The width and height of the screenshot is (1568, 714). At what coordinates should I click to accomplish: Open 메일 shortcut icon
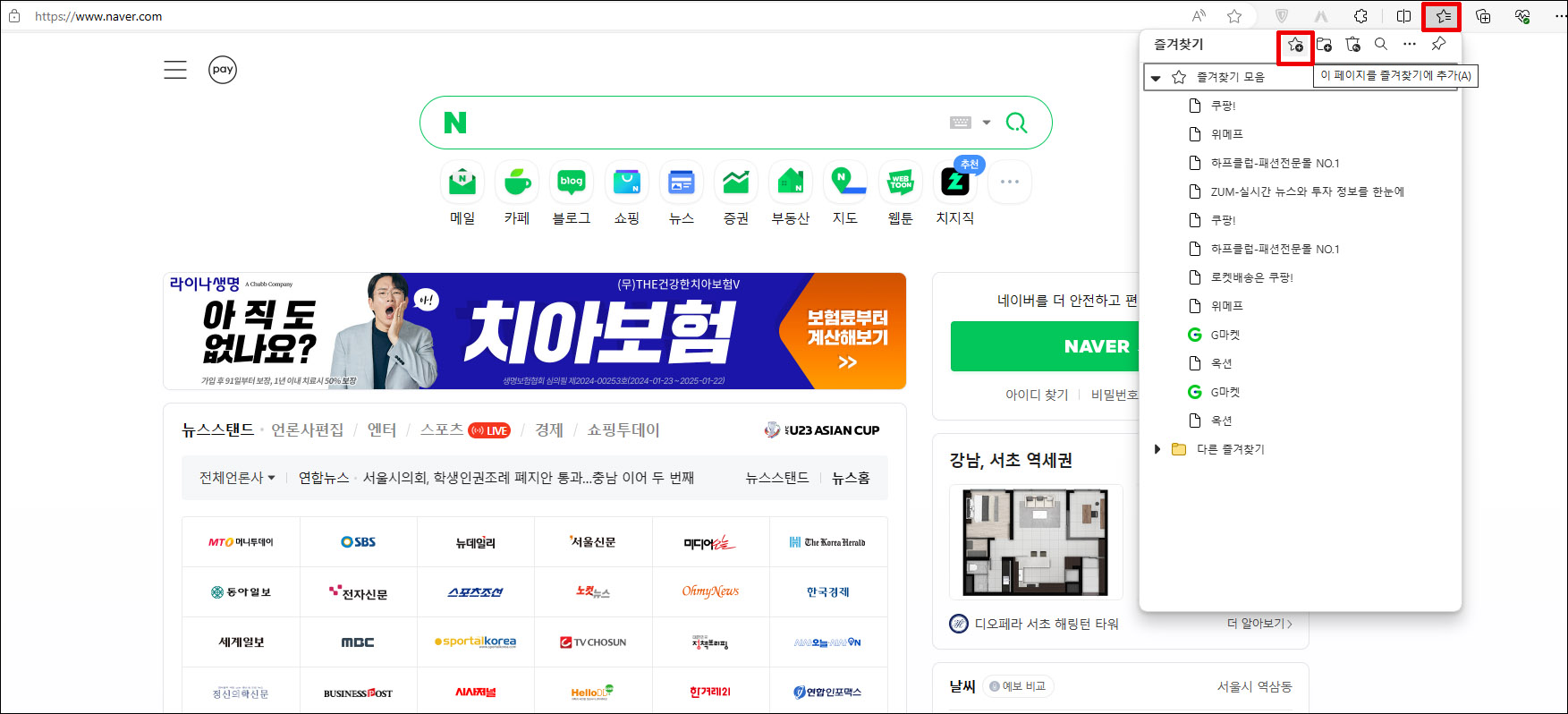click(462, 183)
